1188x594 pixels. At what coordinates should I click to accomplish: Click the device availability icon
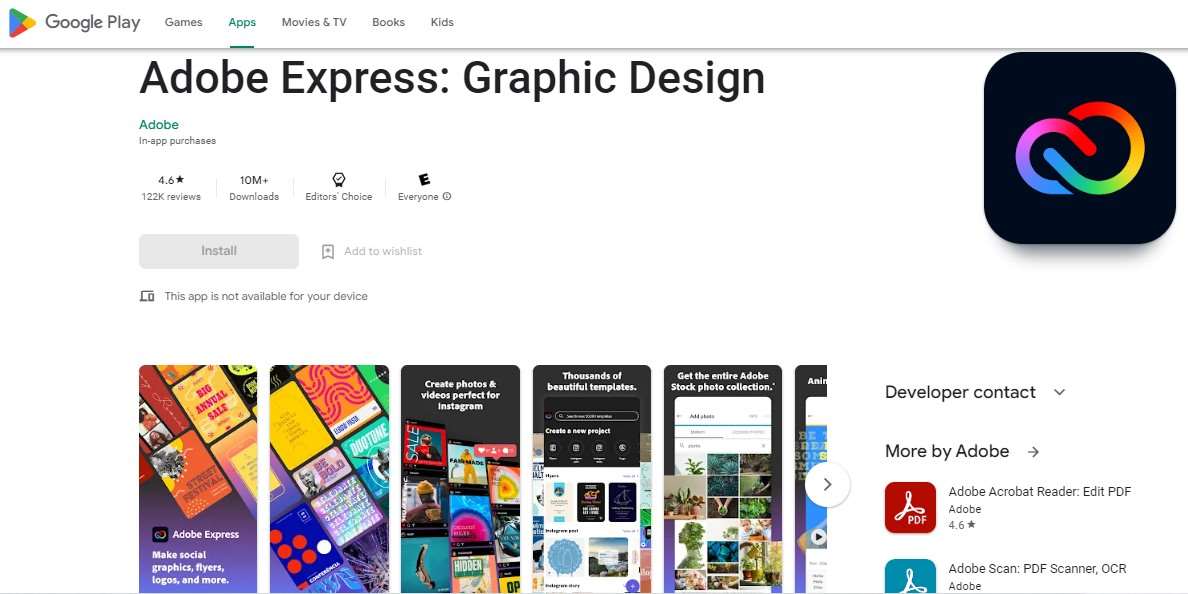tap(147, 296)
